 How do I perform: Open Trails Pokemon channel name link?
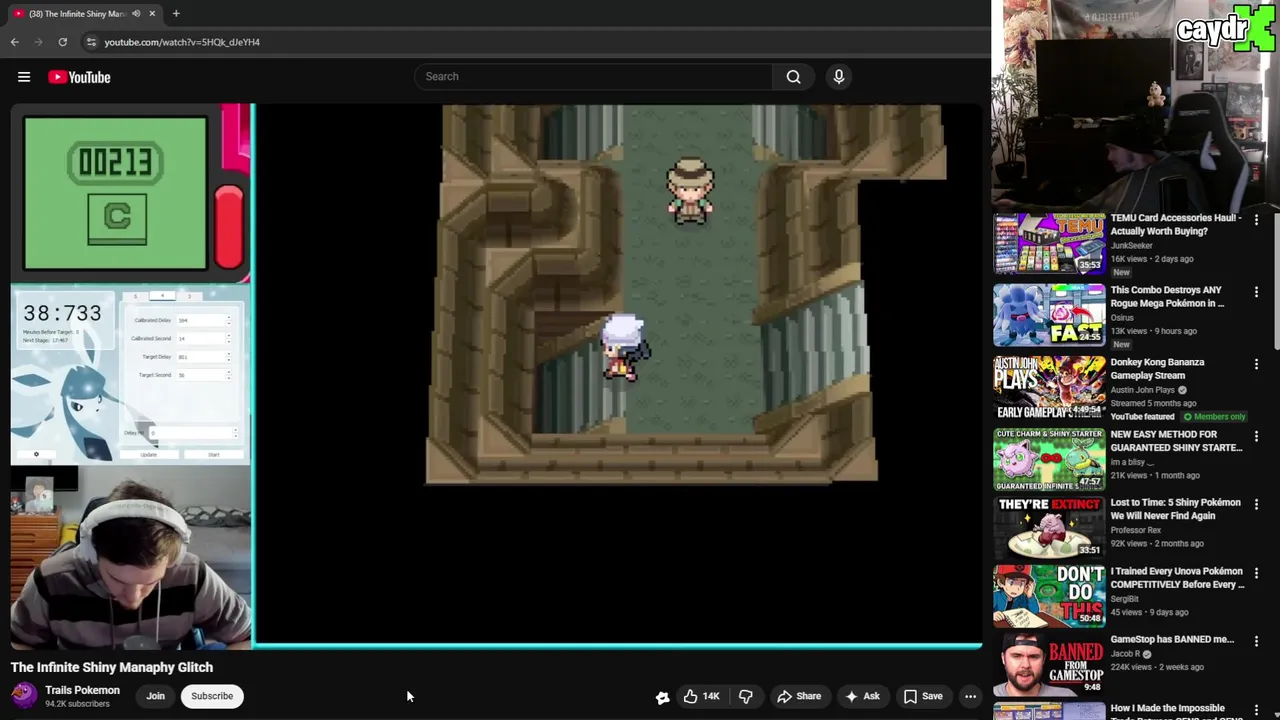point(82,690)
